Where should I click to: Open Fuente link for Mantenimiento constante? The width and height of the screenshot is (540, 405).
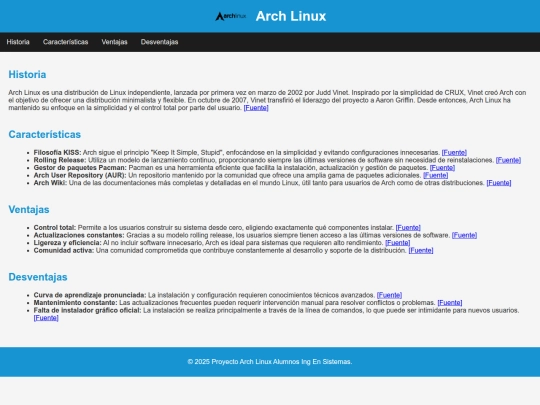450,303
